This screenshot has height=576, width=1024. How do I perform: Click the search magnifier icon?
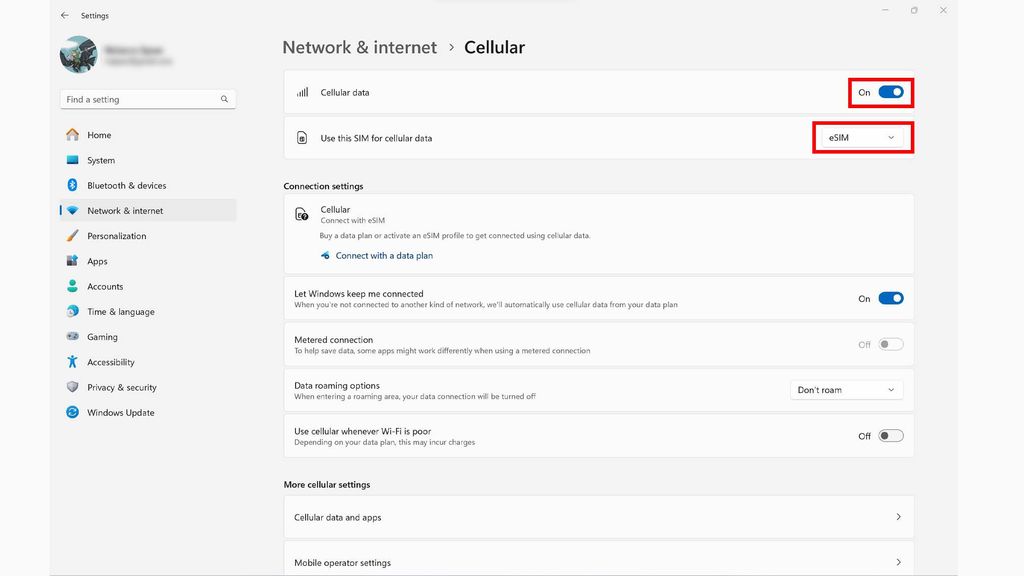click(x=225, y=99)
